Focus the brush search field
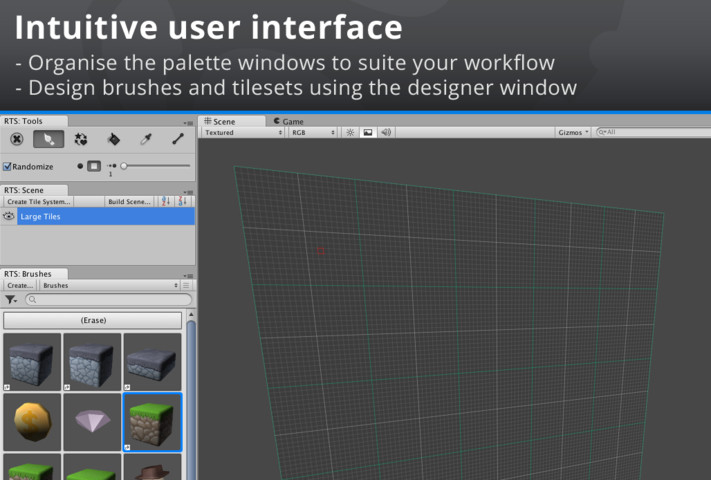Screen dimensions: 711x480 [x=108, y=300]
